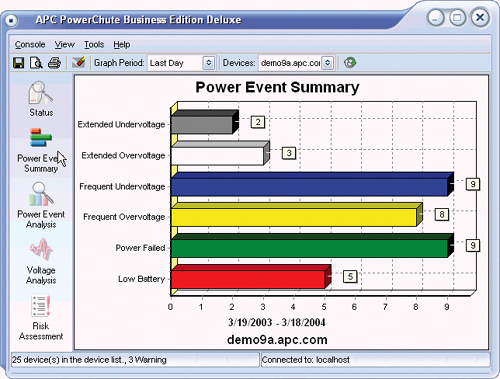This screenshot has height=379, width=500.
Task: Click the Print icon in toolbar
Action: point(54,63)
